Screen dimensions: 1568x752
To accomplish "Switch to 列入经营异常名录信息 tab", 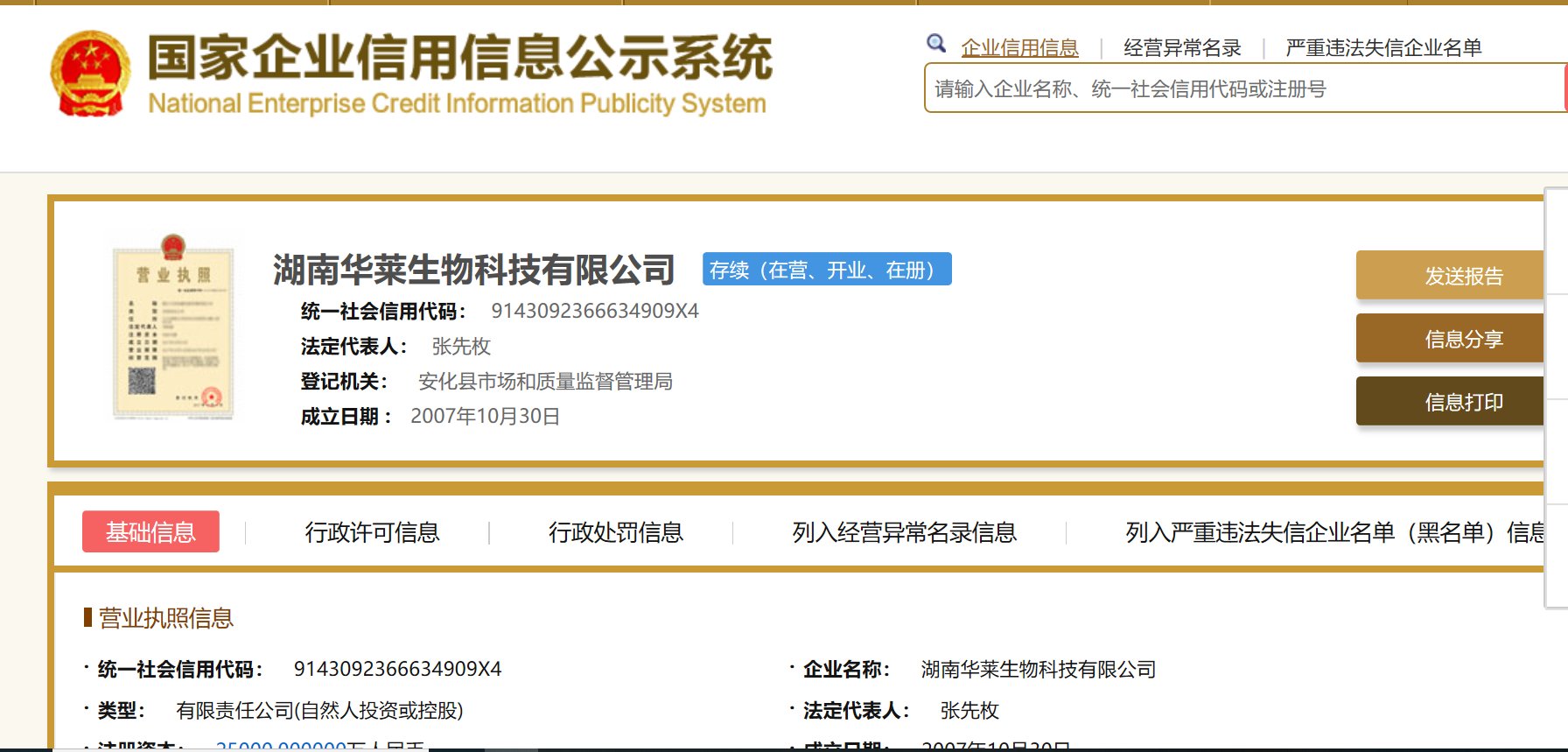I will [904, 532].
